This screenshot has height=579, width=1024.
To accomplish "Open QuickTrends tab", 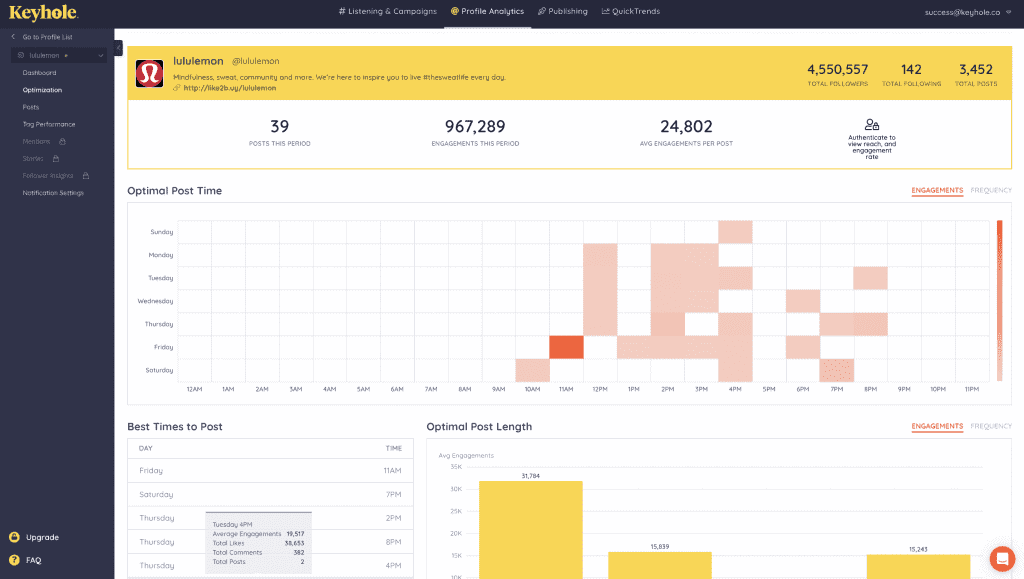I will point(630,11).
